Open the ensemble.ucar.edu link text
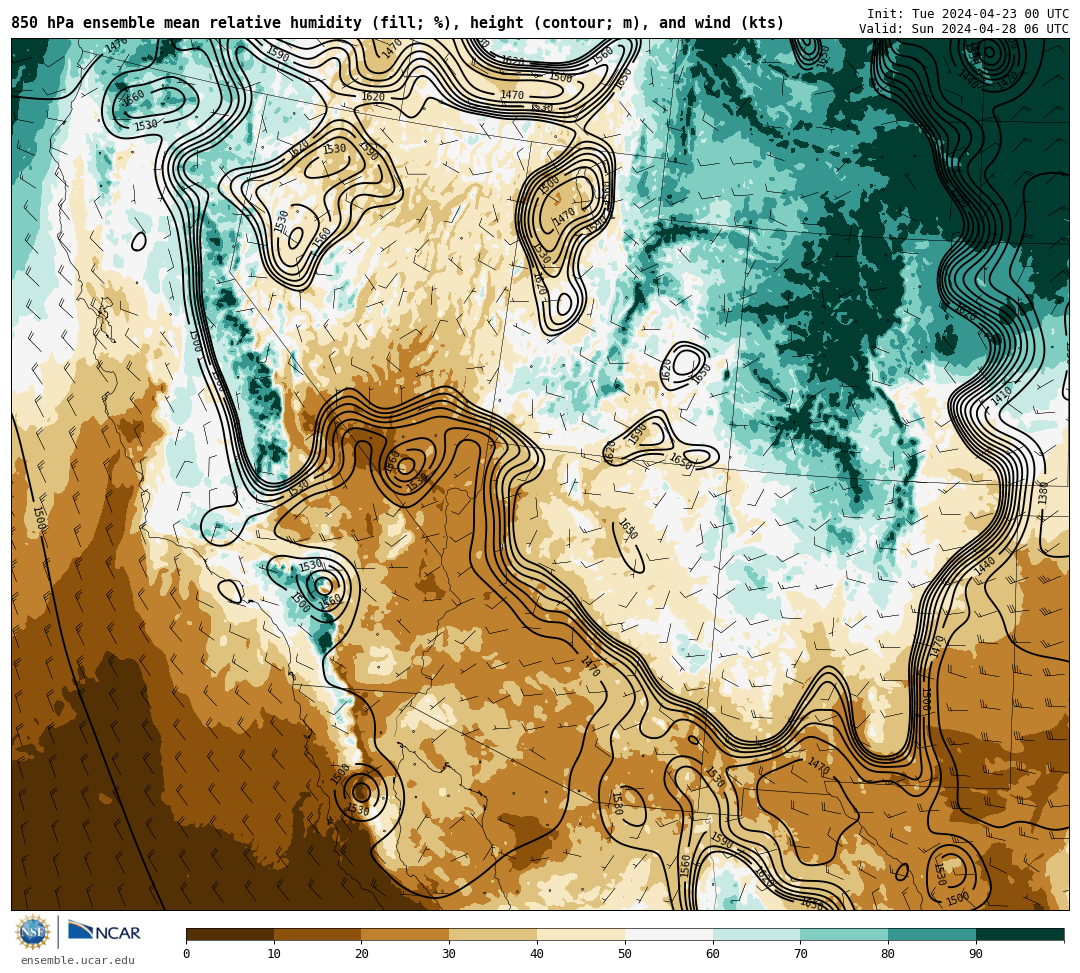This screenshot has width=1080, height=973. [78, 960]
